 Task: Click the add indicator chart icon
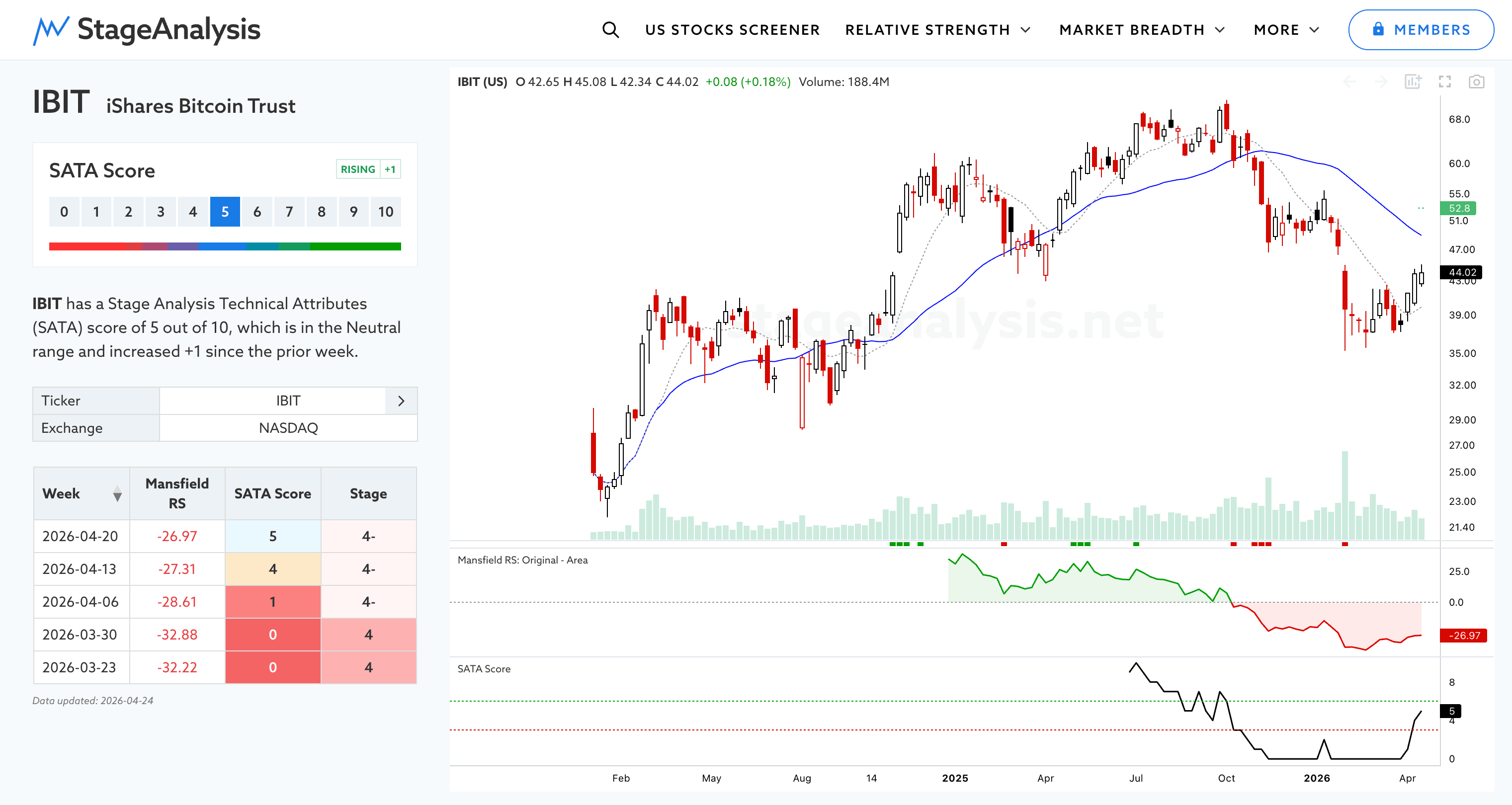1413,81
